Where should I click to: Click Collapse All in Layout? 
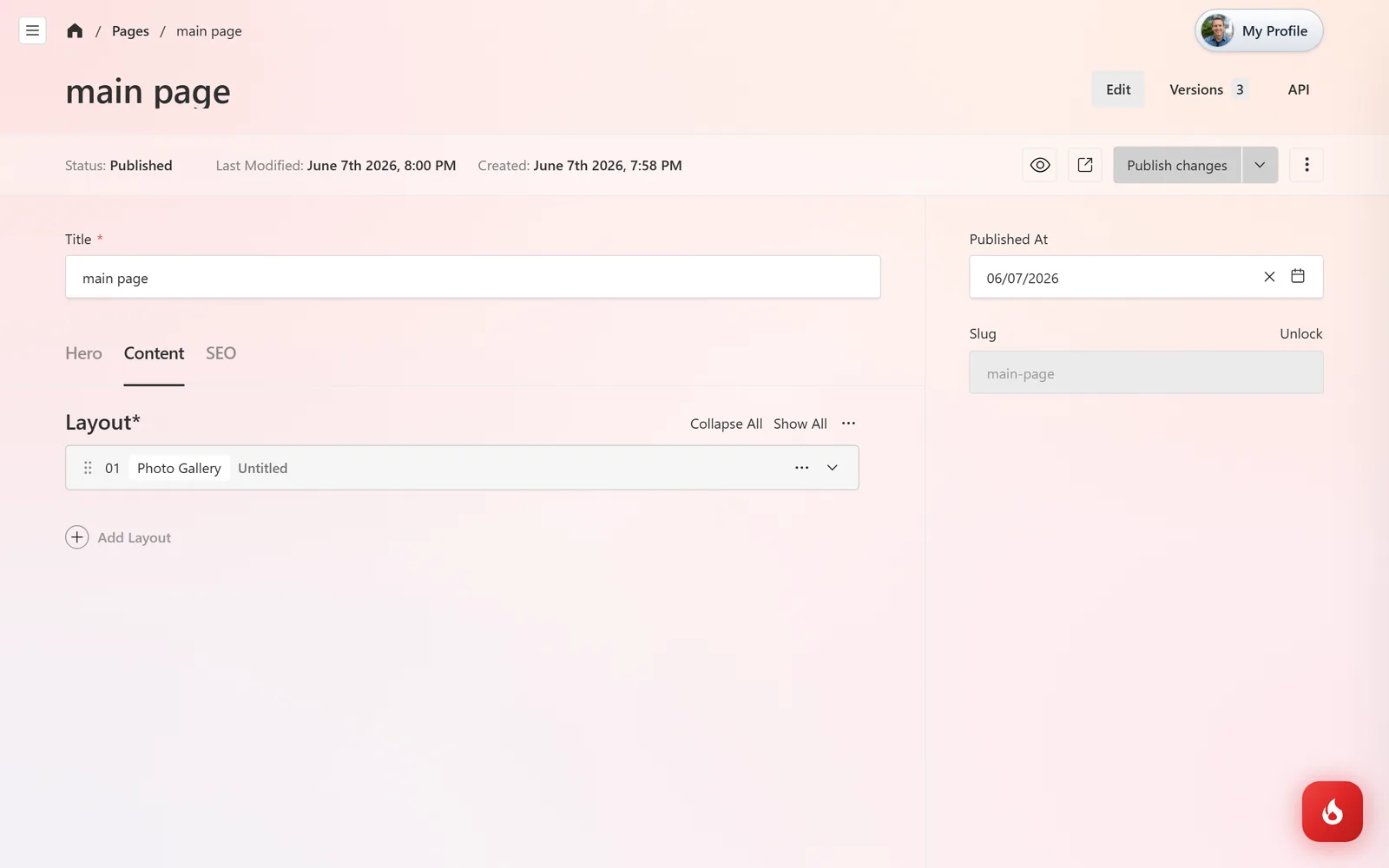(726, 424)
